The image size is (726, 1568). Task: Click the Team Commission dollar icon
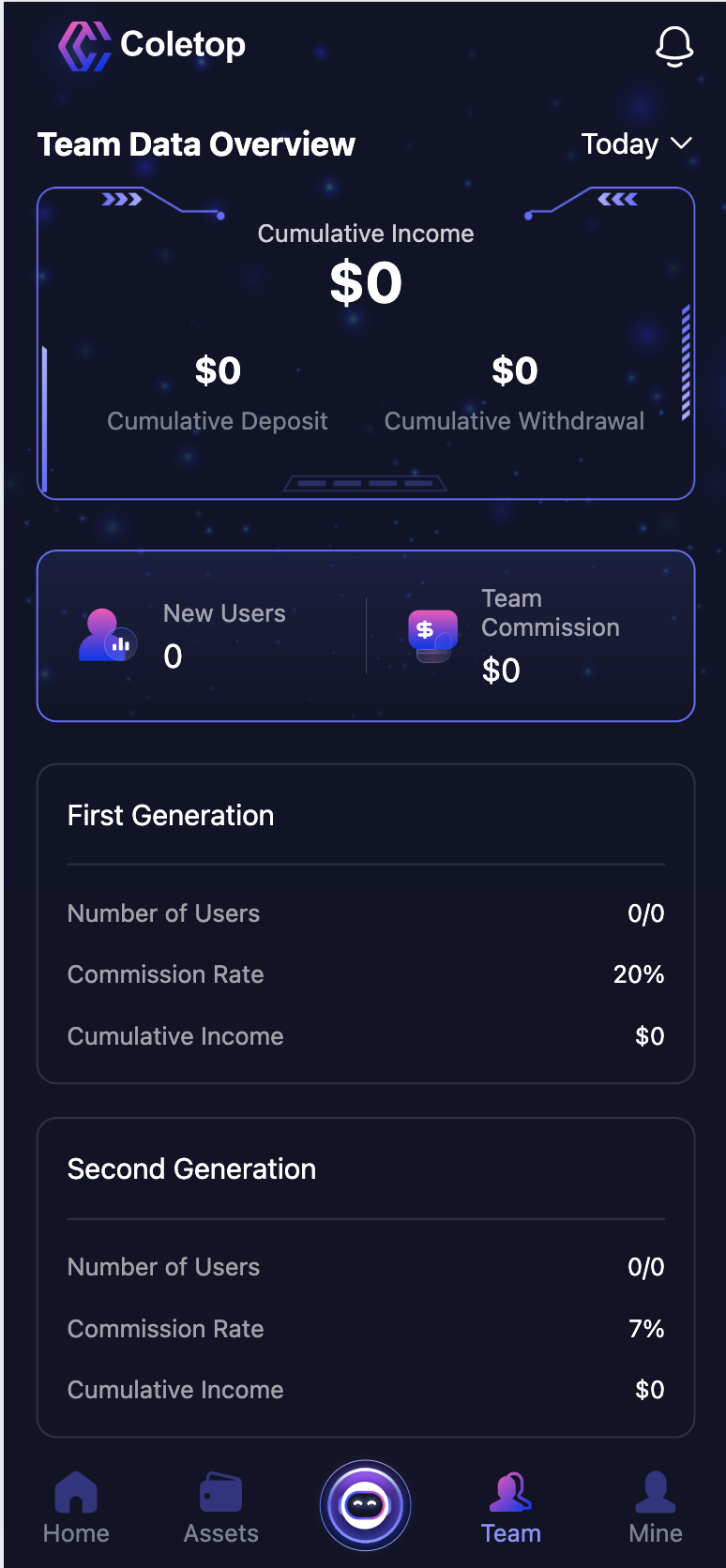click(x=432, y=636)
